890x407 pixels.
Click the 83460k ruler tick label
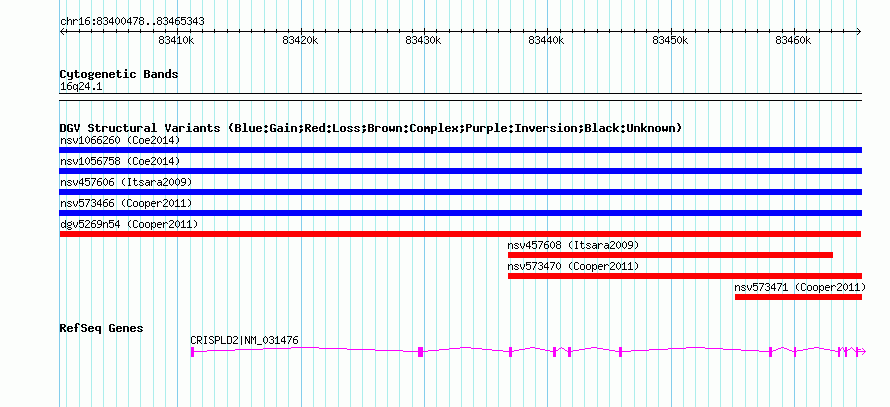point(794,40)
